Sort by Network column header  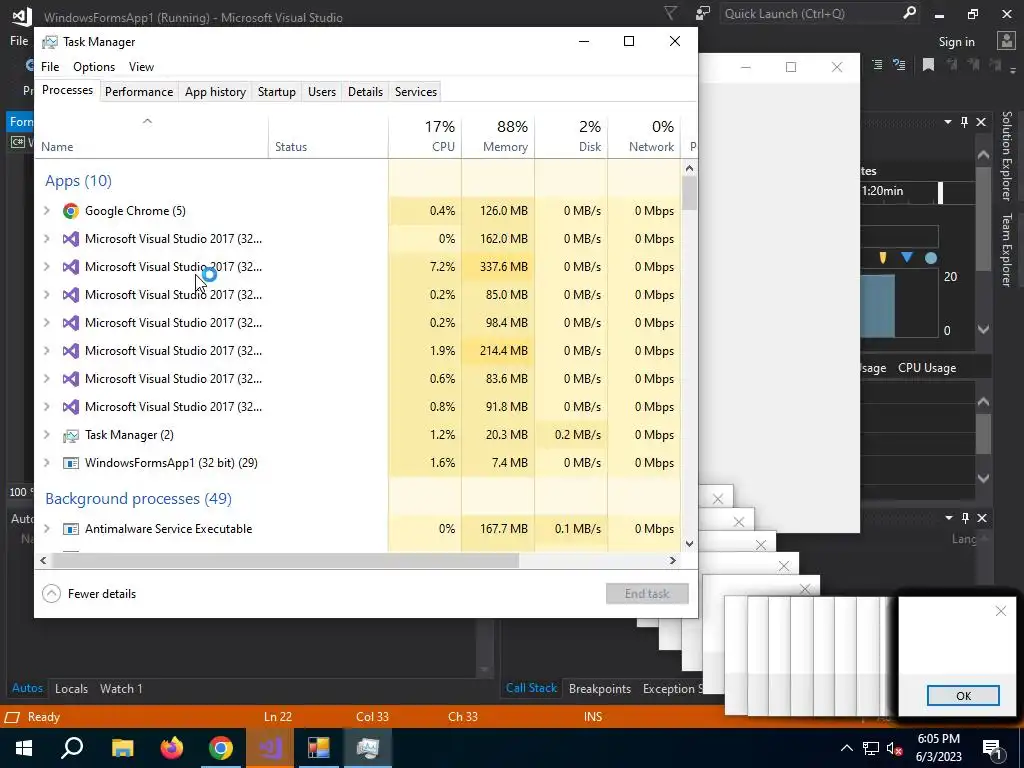point(645,136)
